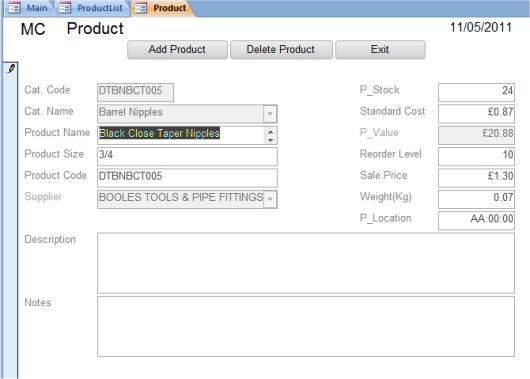
Task: Click the Product Name label
Action: [57, 133]
